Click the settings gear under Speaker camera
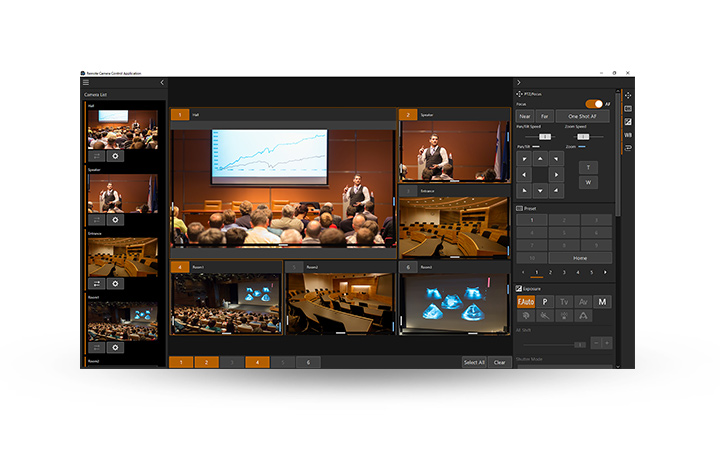Screen dimensions: 720x450 (115, 219)
